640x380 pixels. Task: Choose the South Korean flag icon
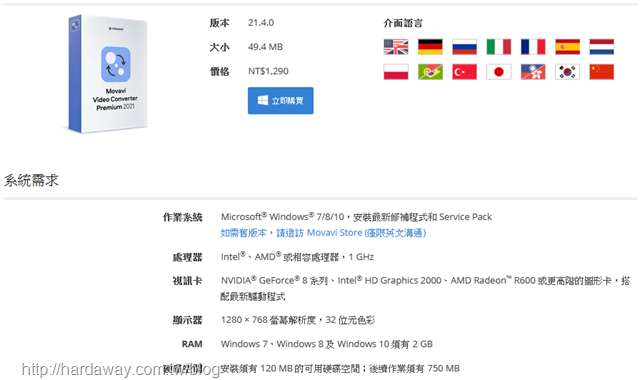click(x=567, y=72)
